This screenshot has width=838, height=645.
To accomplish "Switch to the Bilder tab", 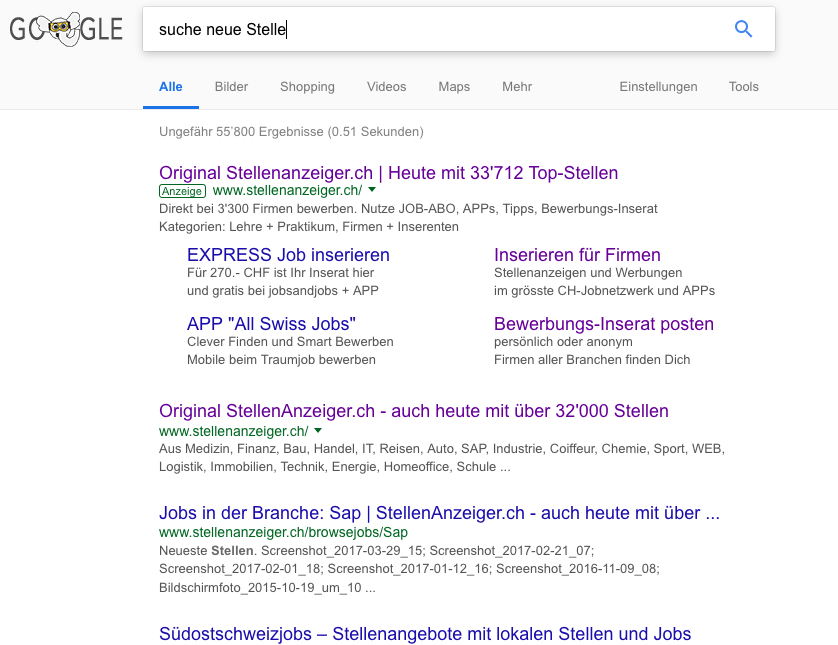I will pos(231,87).
